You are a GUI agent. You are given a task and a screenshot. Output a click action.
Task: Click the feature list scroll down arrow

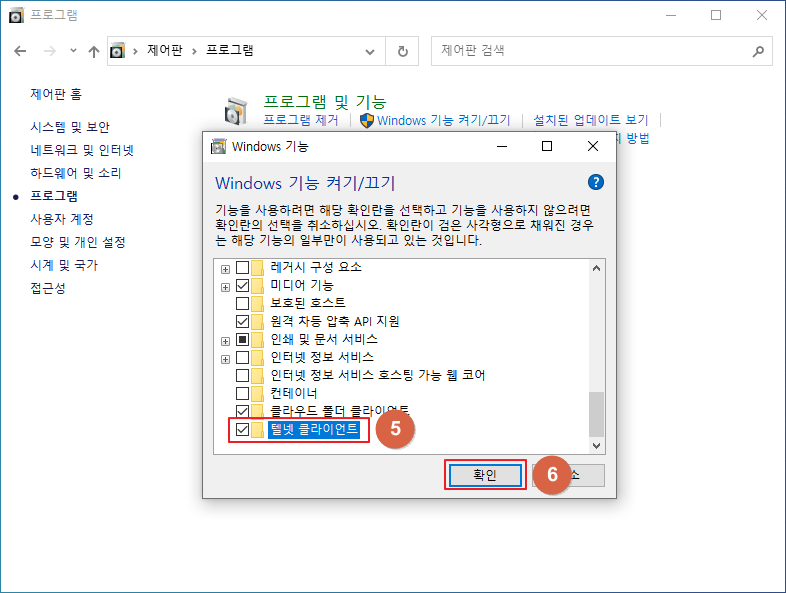[597, 446]
